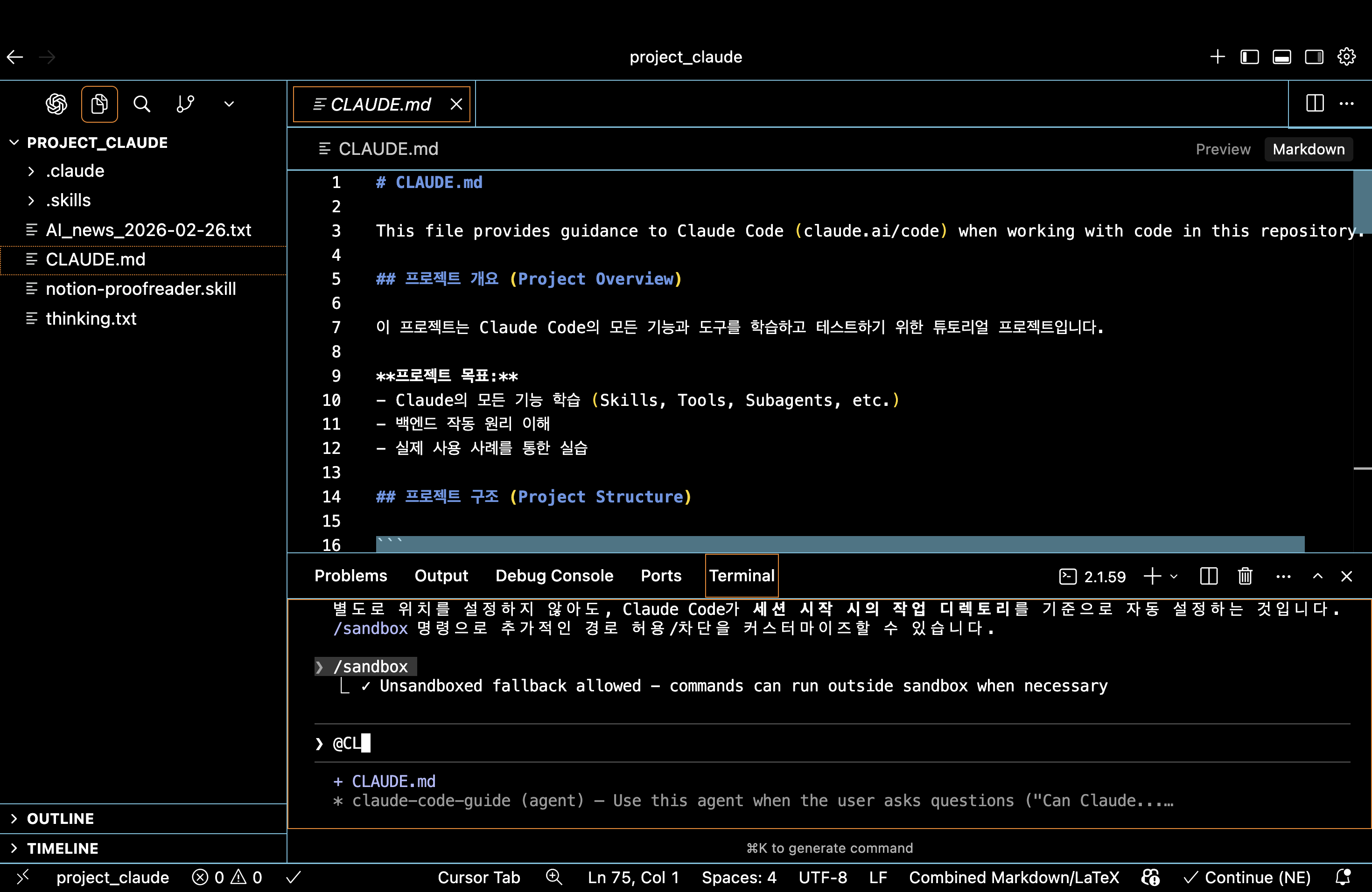Change encoding via UTF-8

[x=823, y=877]
